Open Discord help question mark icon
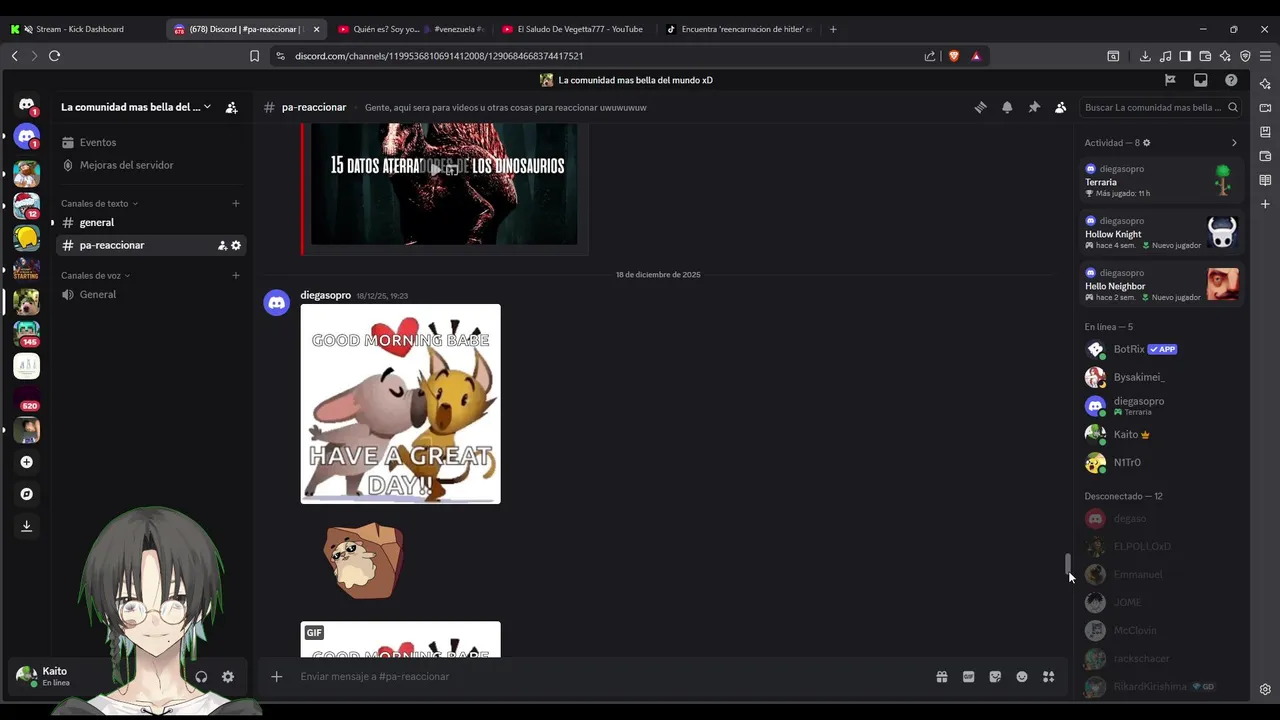 (1231, 80)
